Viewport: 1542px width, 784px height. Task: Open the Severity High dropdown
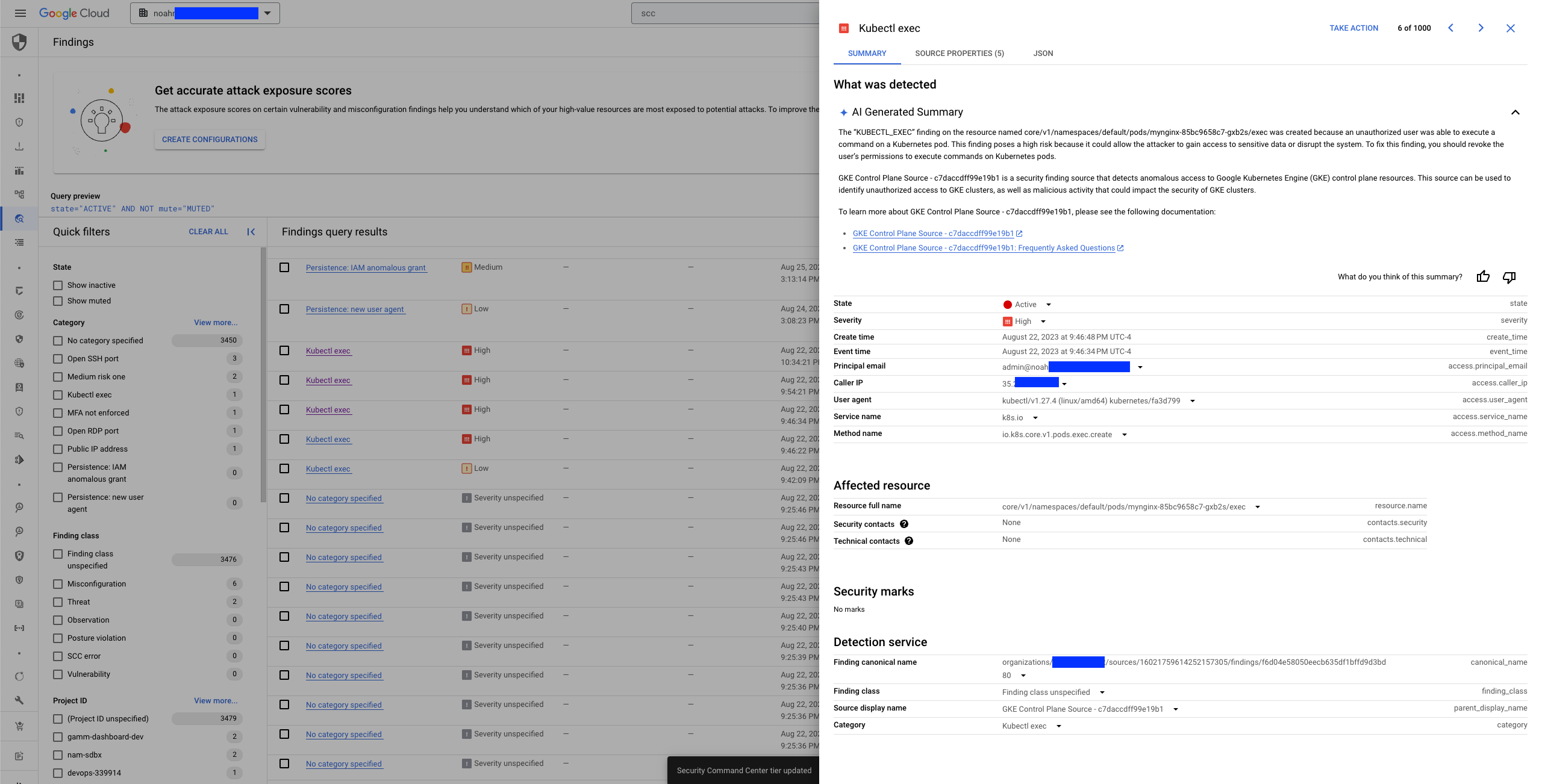[x=1043, y=322]
